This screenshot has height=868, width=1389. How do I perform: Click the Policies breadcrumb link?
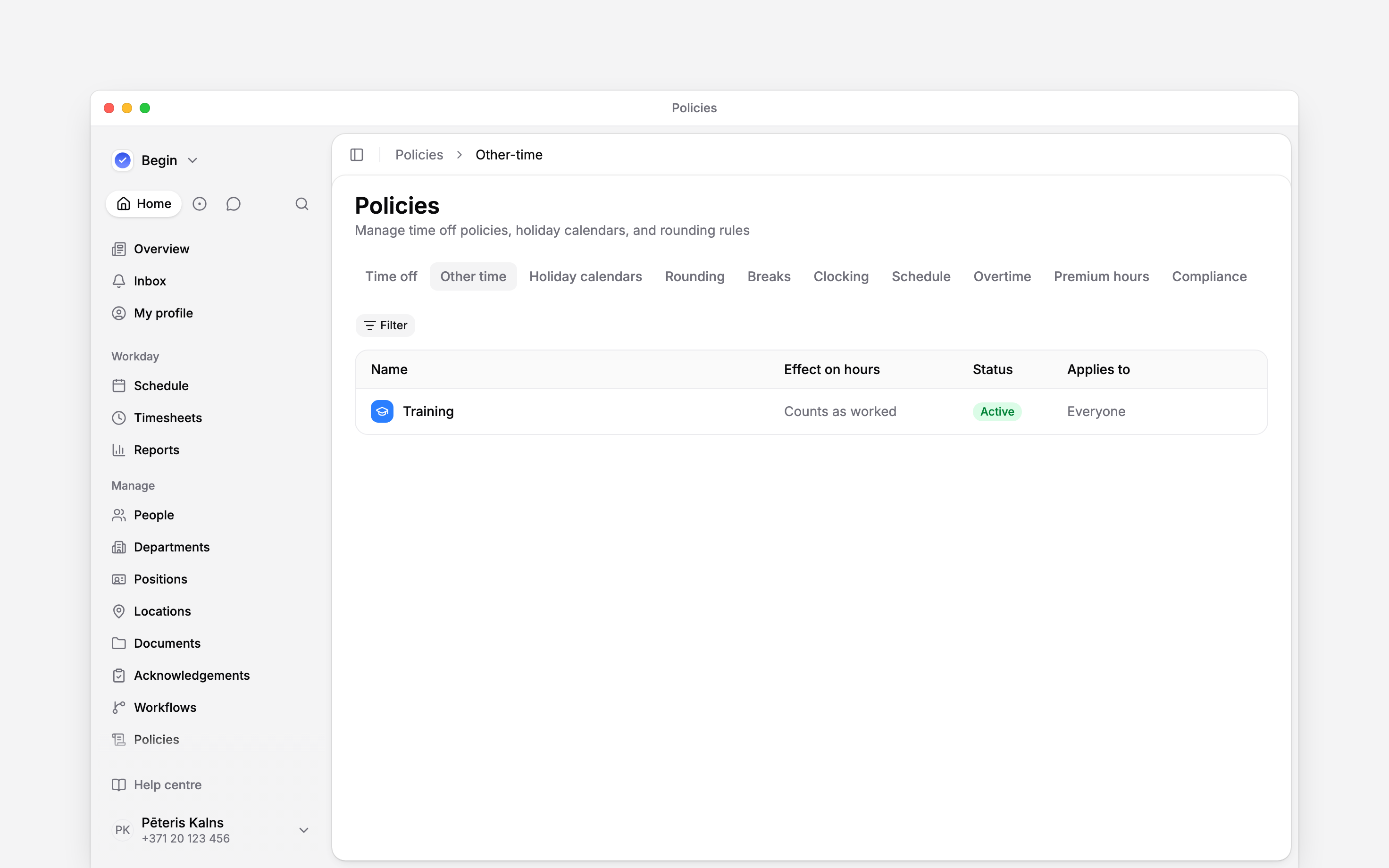click(x=419, y=155)
